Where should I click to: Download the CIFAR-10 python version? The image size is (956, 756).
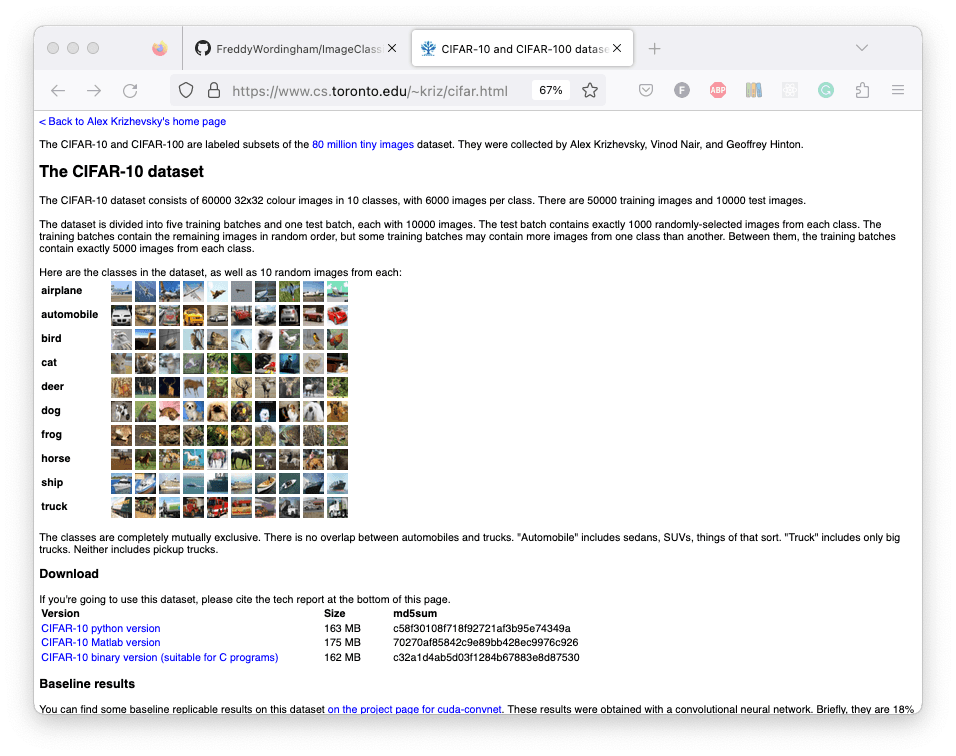101,629
